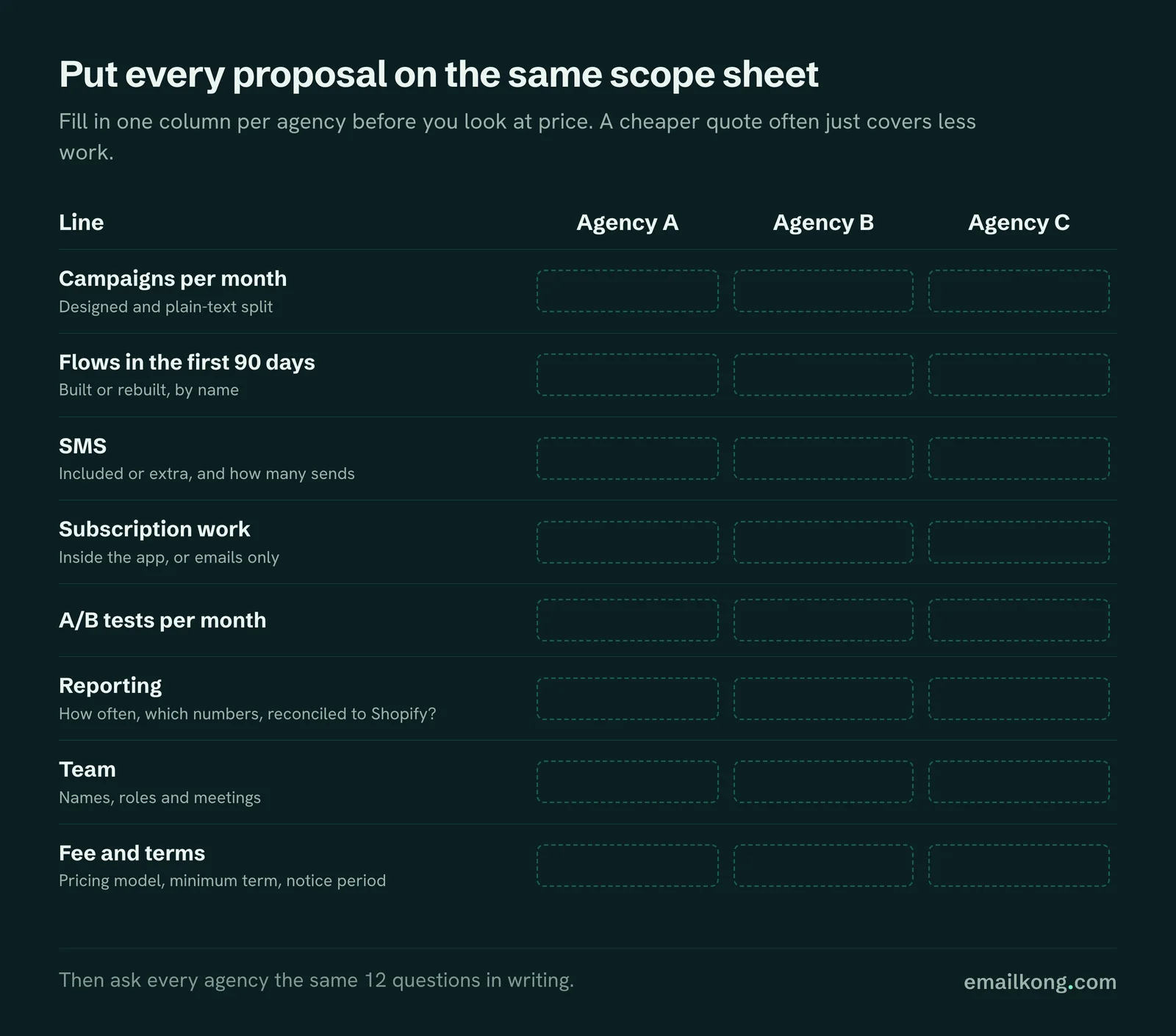Click the 'Campaigns per month' row label
Screen dimensions: 1176x1036
click(x=173, y=278)
